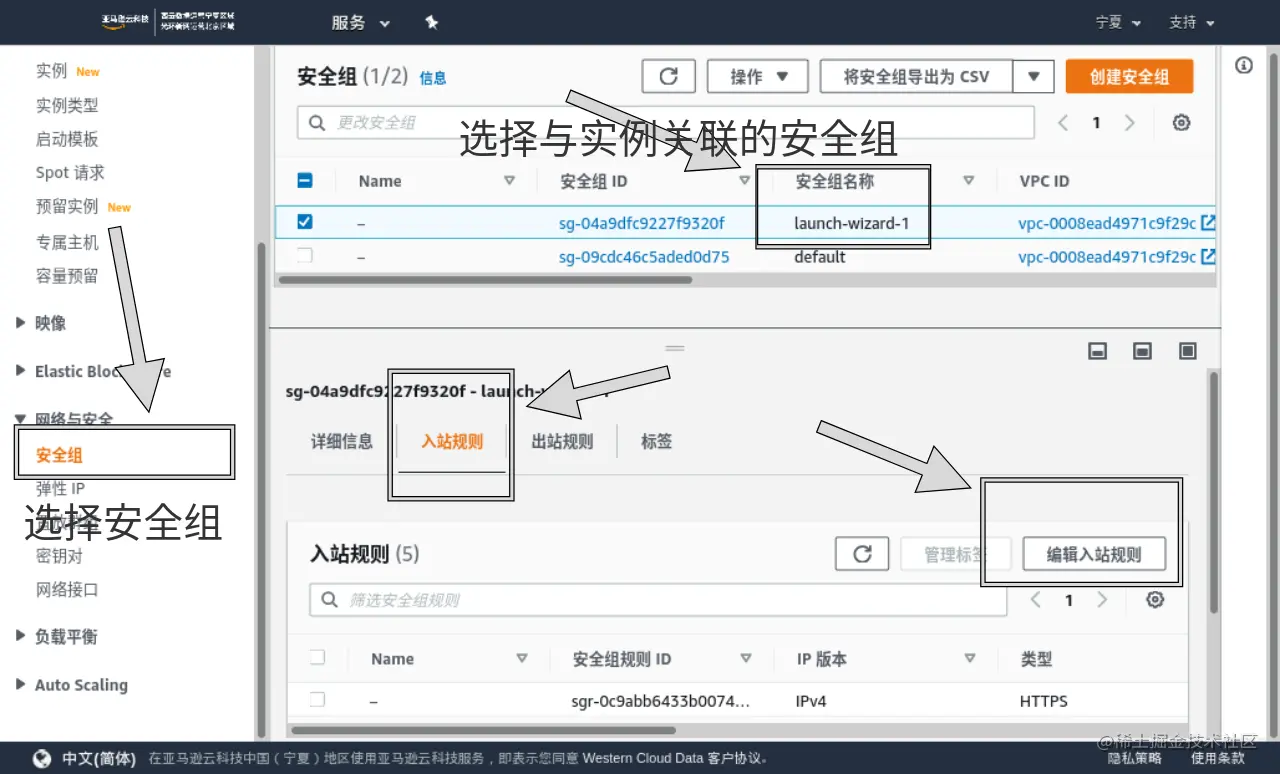This screenshot has height=774, width=1280.
Task: Go to next page of security groups
Action: (x=1129, y=123)
